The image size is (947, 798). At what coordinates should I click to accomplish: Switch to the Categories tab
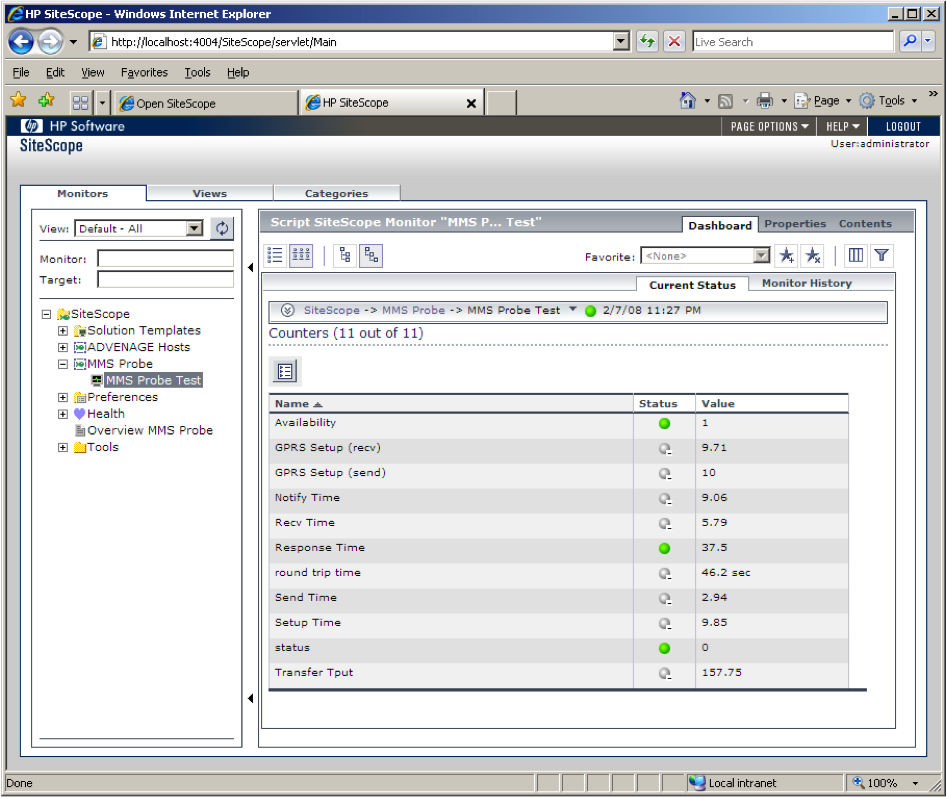pyautogui.click(x=336, y=193)
